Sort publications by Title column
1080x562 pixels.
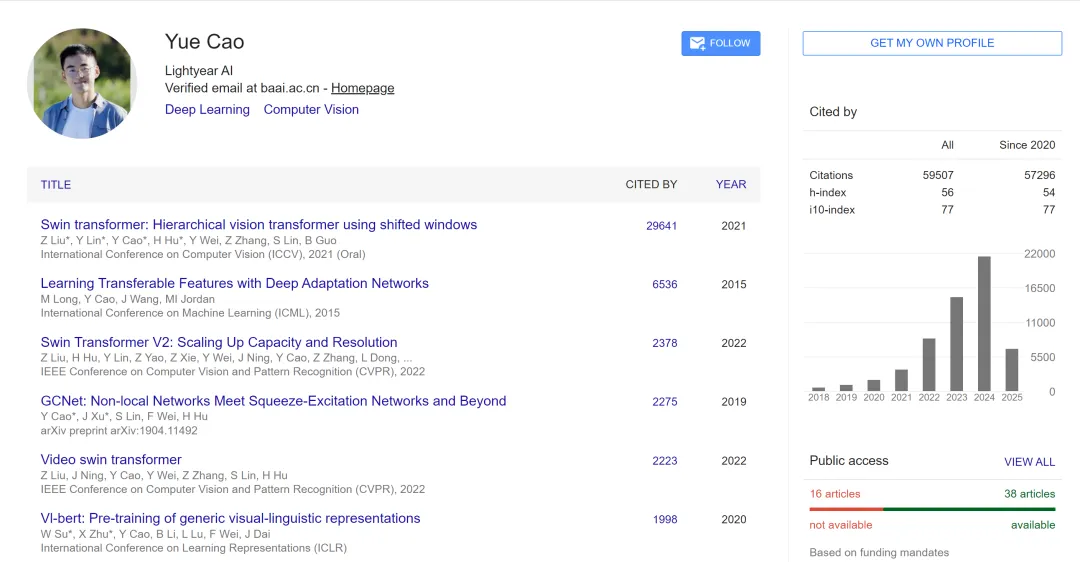(x=56, y=185)
